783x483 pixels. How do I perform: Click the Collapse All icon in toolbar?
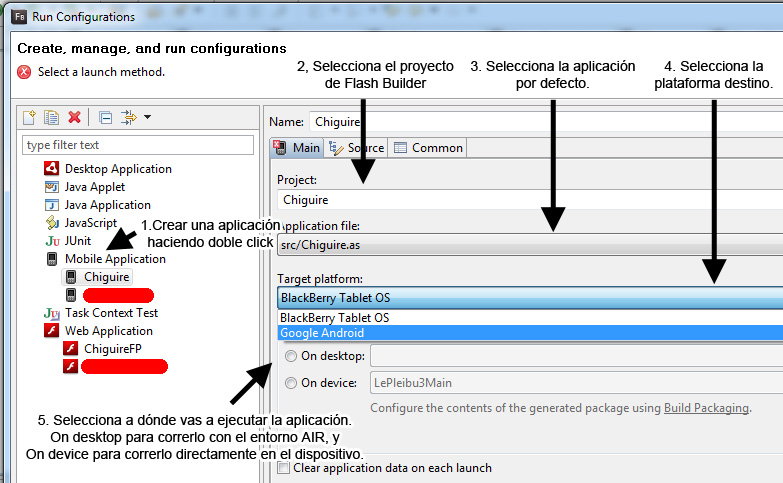tap(105, 117)
